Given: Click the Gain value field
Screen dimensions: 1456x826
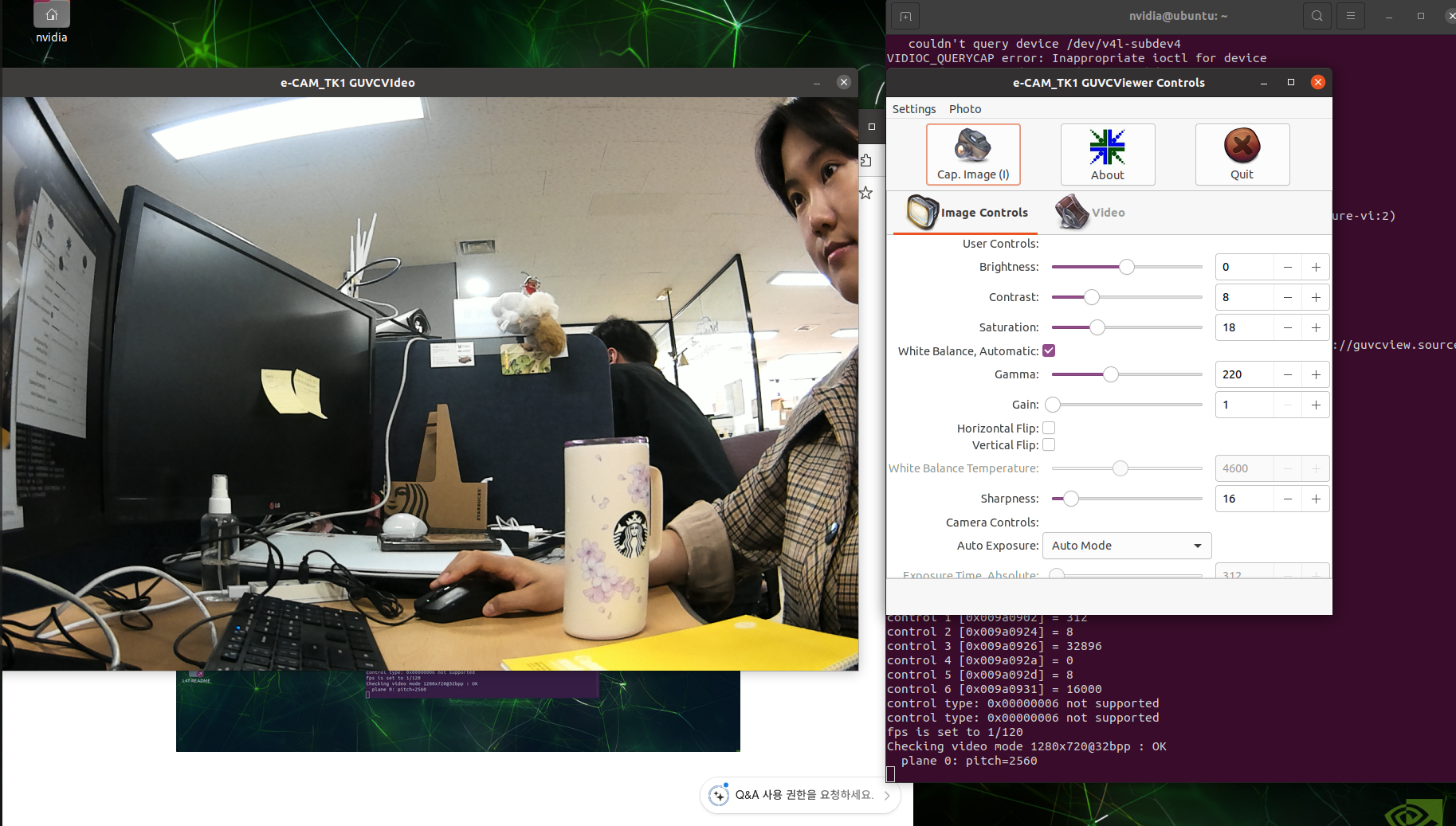Looking at the screenshot, I should (x=1245, y=405).
